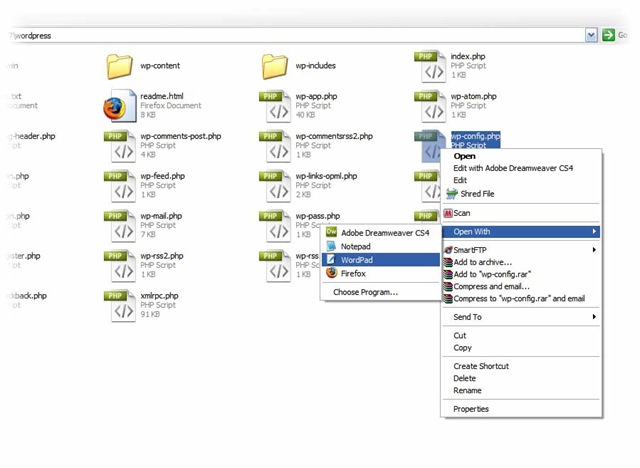
Task: Select the readme.html Firefox document icon
Action: pyautogui.click(x=119, y=106)
